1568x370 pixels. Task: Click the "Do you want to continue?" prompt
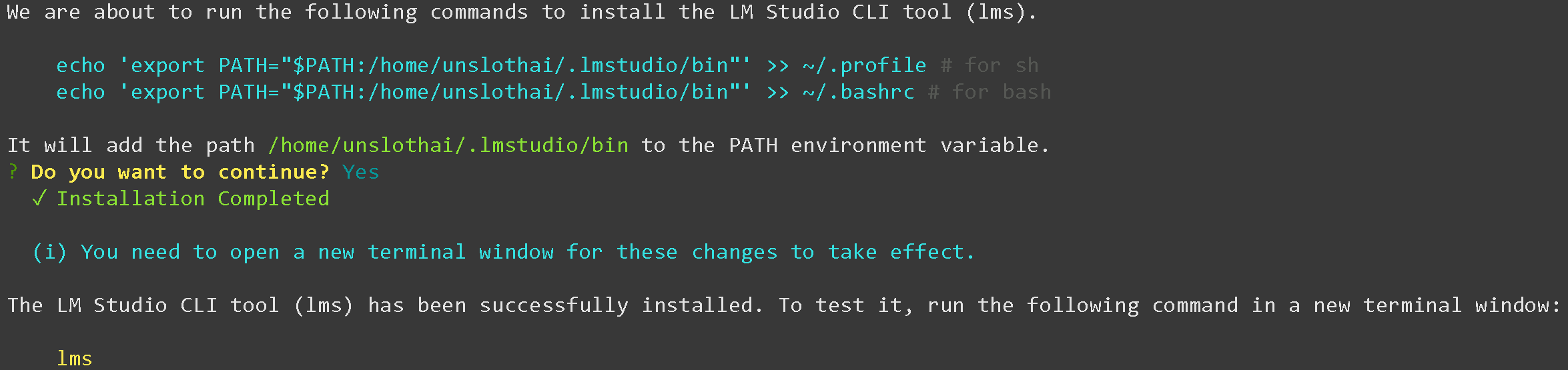(x=180, y=172)
